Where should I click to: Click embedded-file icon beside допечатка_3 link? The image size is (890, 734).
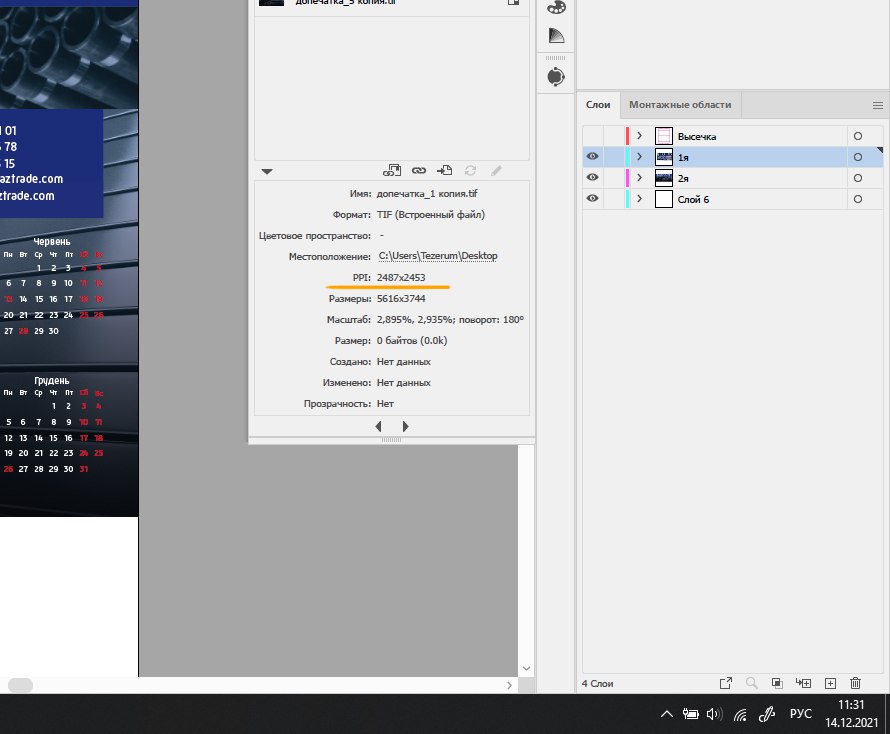(x=513, y=2)
